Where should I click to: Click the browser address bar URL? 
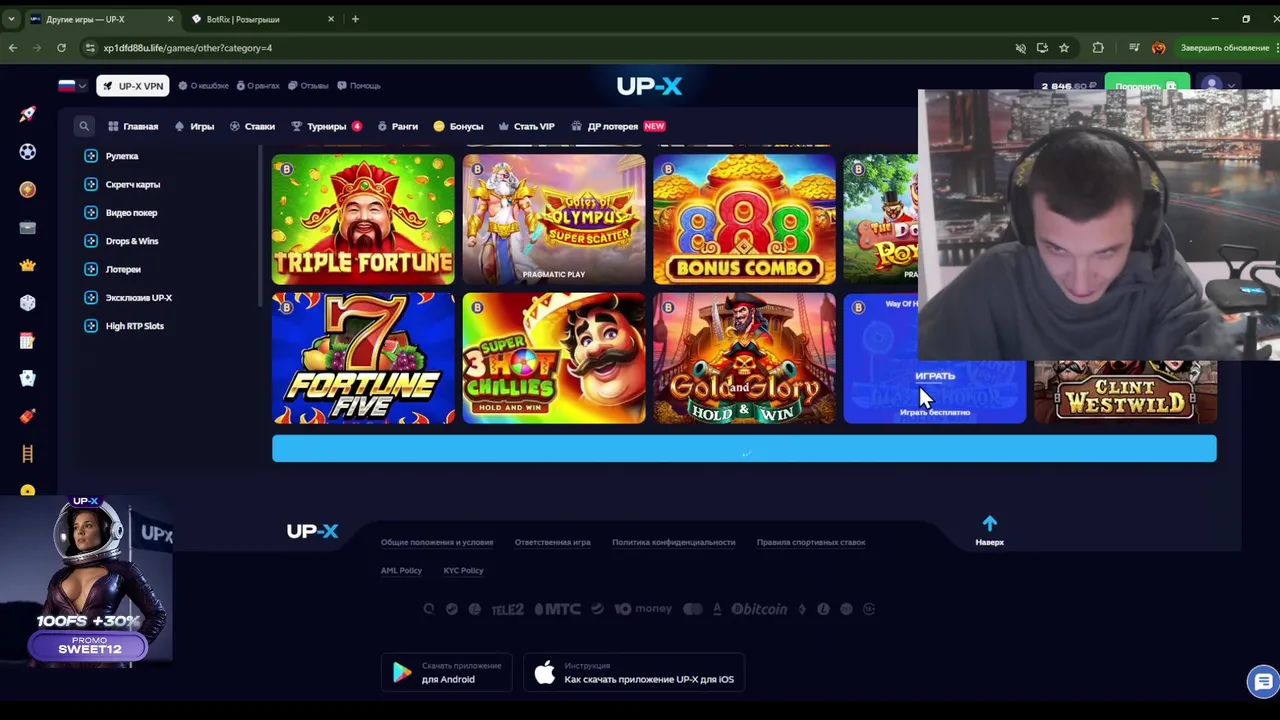tap(188, 48)
